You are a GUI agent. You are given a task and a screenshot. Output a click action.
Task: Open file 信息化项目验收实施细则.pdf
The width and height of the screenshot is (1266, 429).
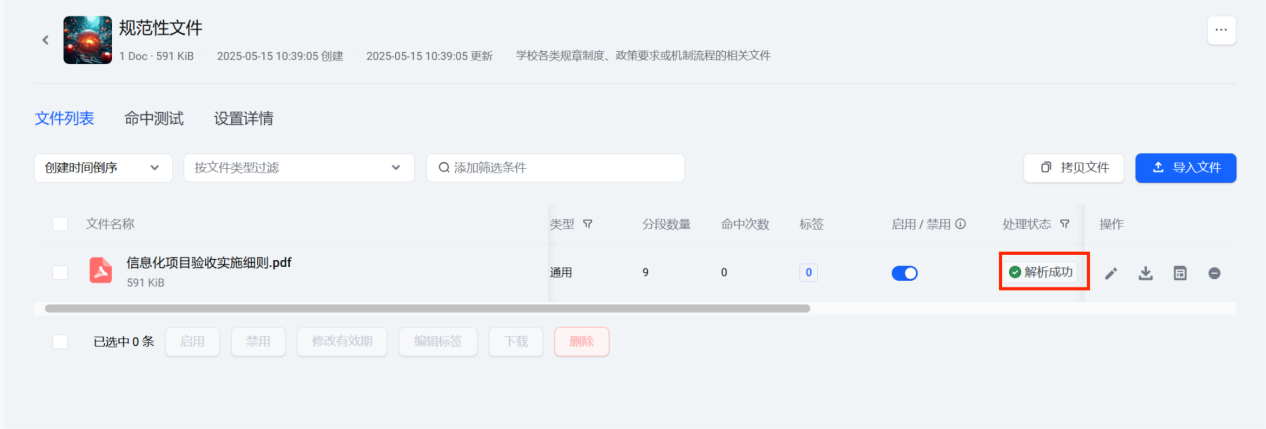tap(209, 263)
